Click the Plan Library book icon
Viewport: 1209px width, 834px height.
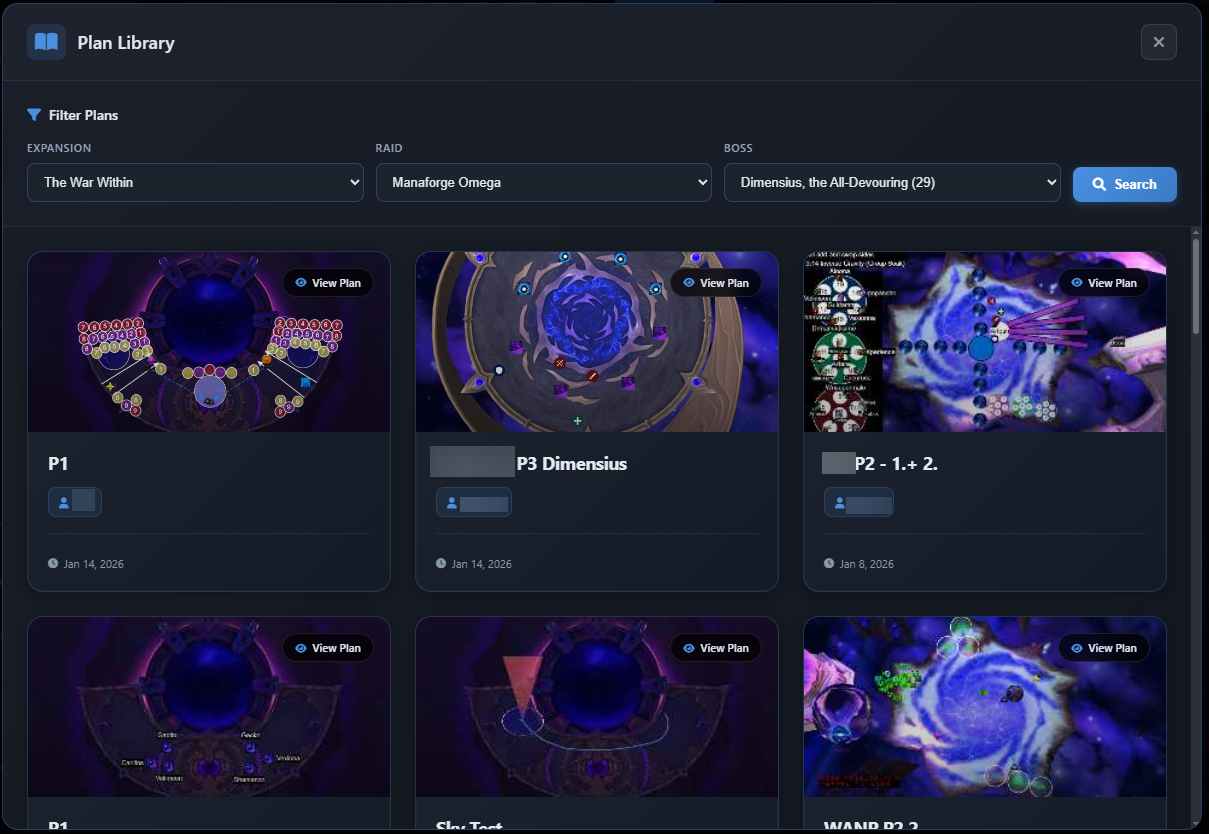coord(46,42)
